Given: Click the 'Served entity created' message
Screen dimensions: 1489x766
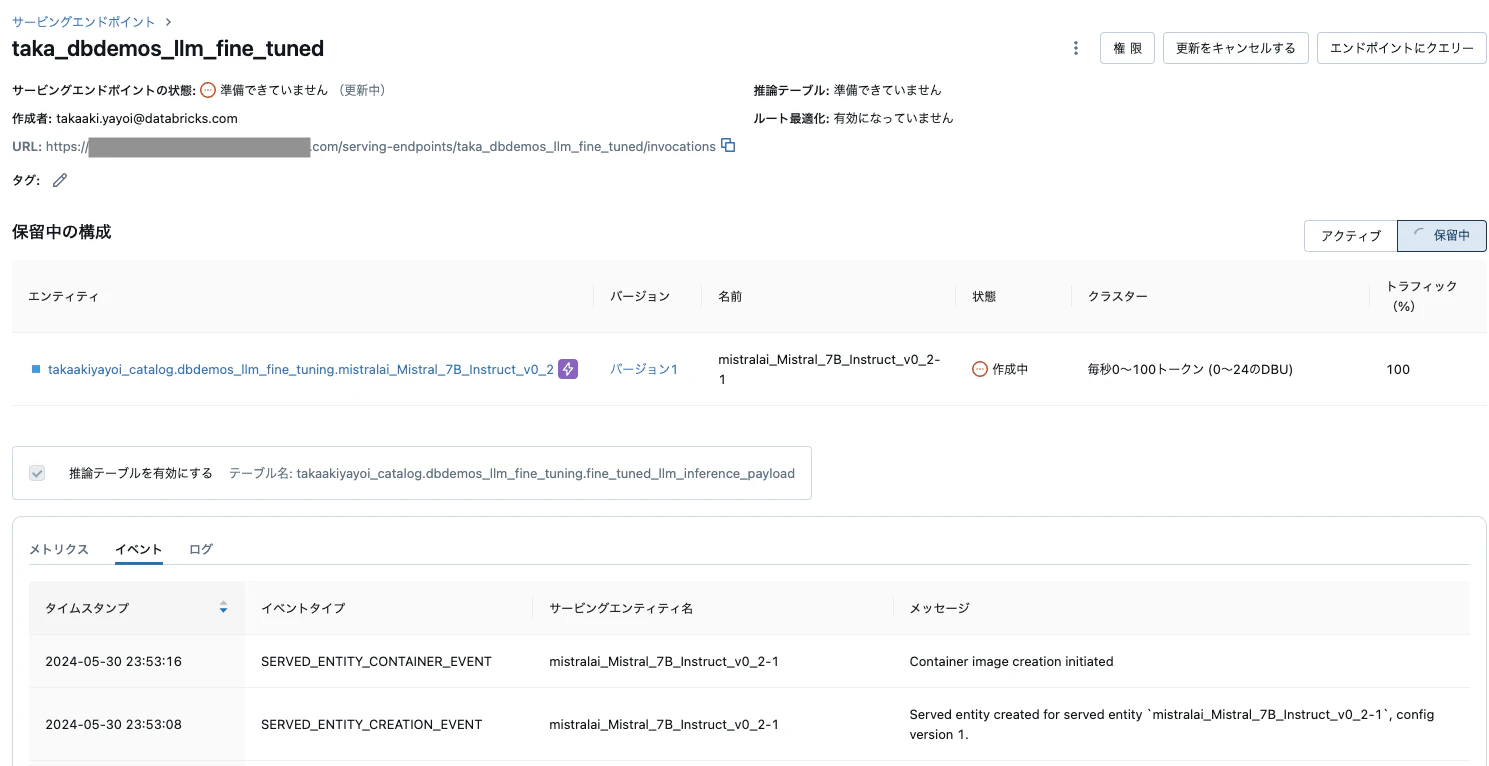Looking at the screenshot, I should tap(1171, 724).
